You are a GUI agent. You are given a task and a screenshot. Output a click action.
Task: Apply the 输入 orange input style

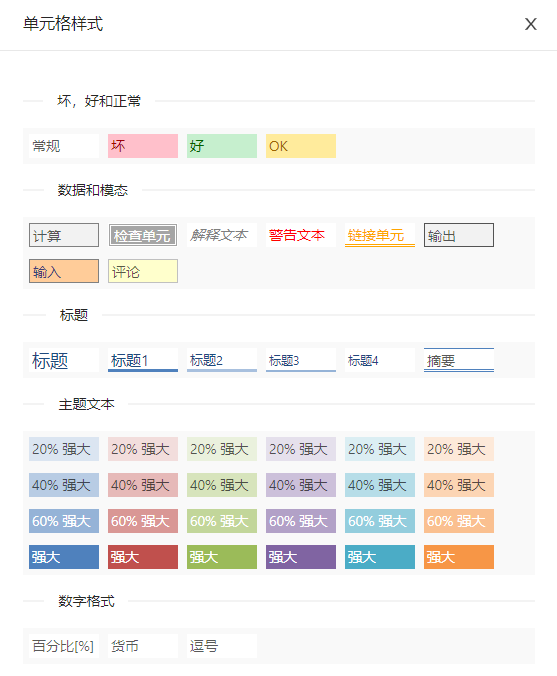tap(64, 271)
